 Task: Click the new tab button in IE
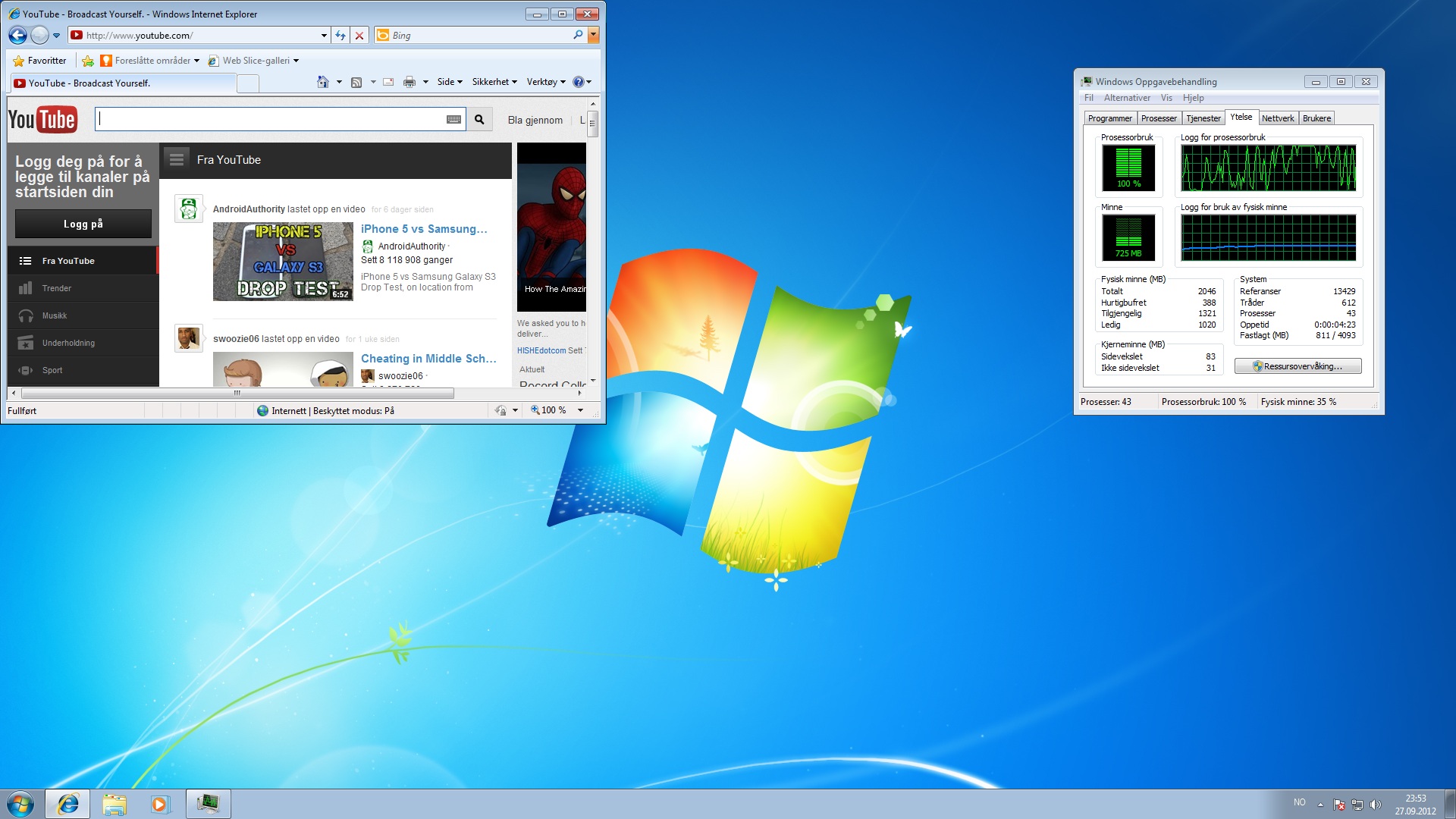(x=248, y=83)
